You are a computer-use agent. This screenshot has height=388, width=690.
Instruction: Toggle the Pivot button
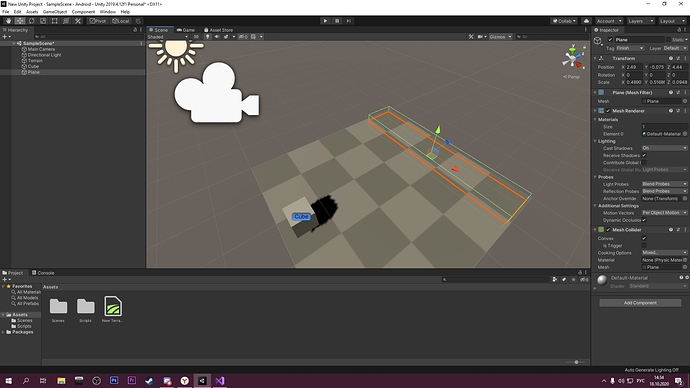click(x=98, y=21)
